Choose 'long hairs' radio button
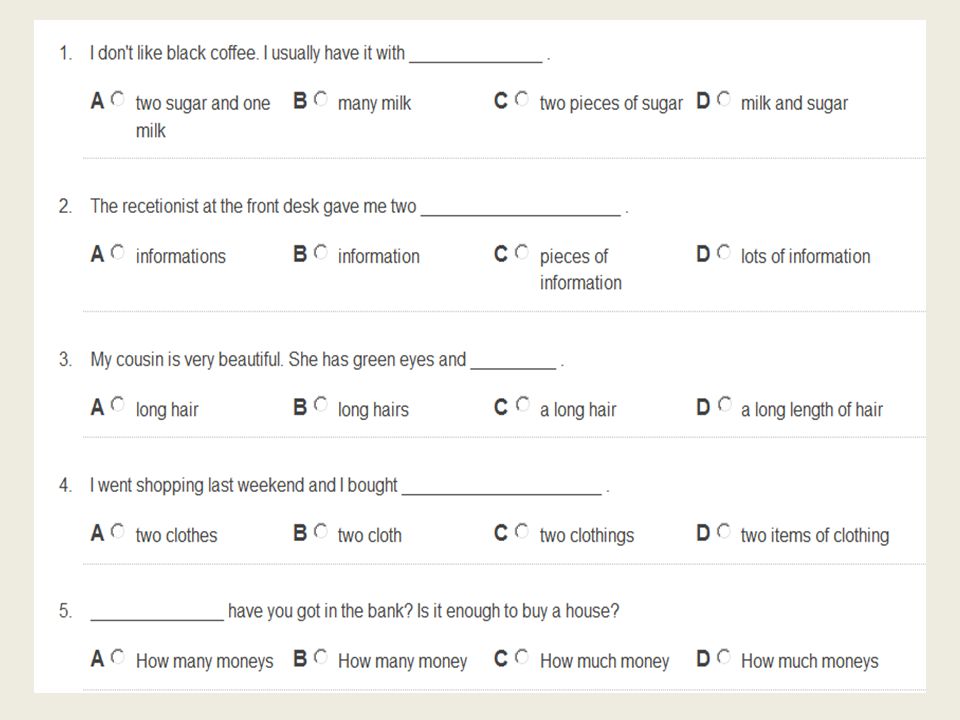This screenshot has height=720, width=960. click(321, 405)
